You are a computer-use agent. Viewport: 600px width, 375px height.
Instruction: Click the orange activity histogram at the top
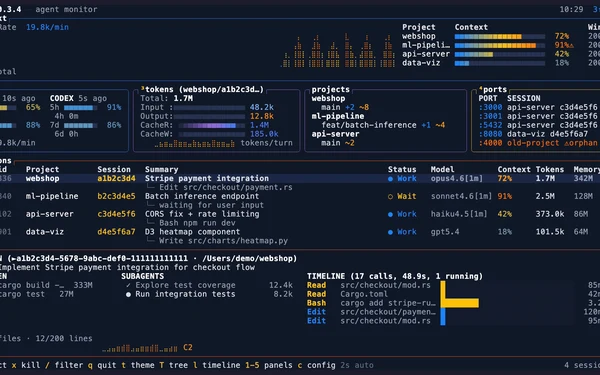[x=339, y=51]
